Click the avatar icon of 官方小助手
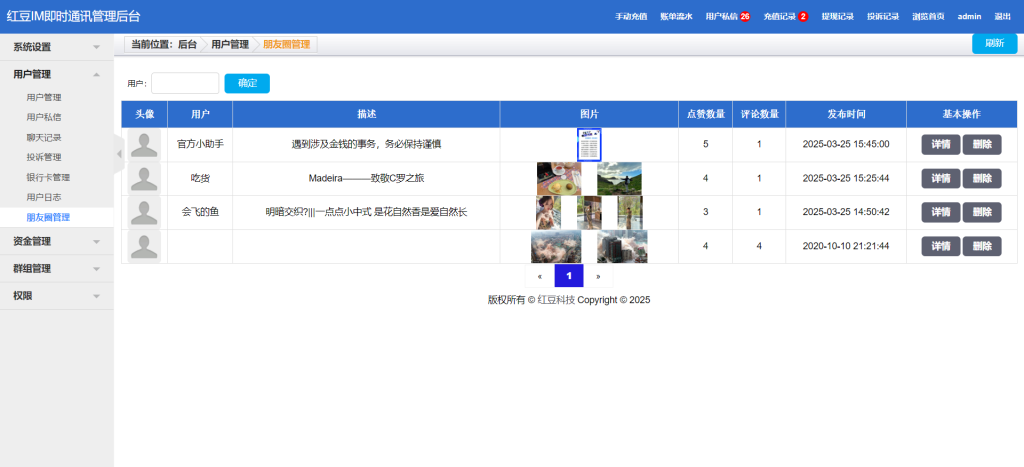This screenshot has height=467, width=1024. [x=144, y=144]
